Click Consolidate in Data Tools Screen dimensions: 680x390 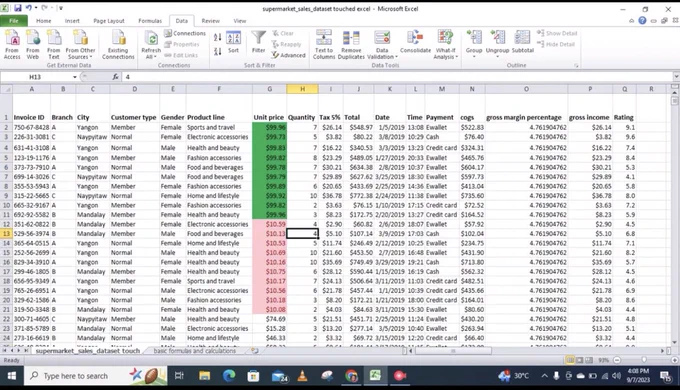coord(415,42)
